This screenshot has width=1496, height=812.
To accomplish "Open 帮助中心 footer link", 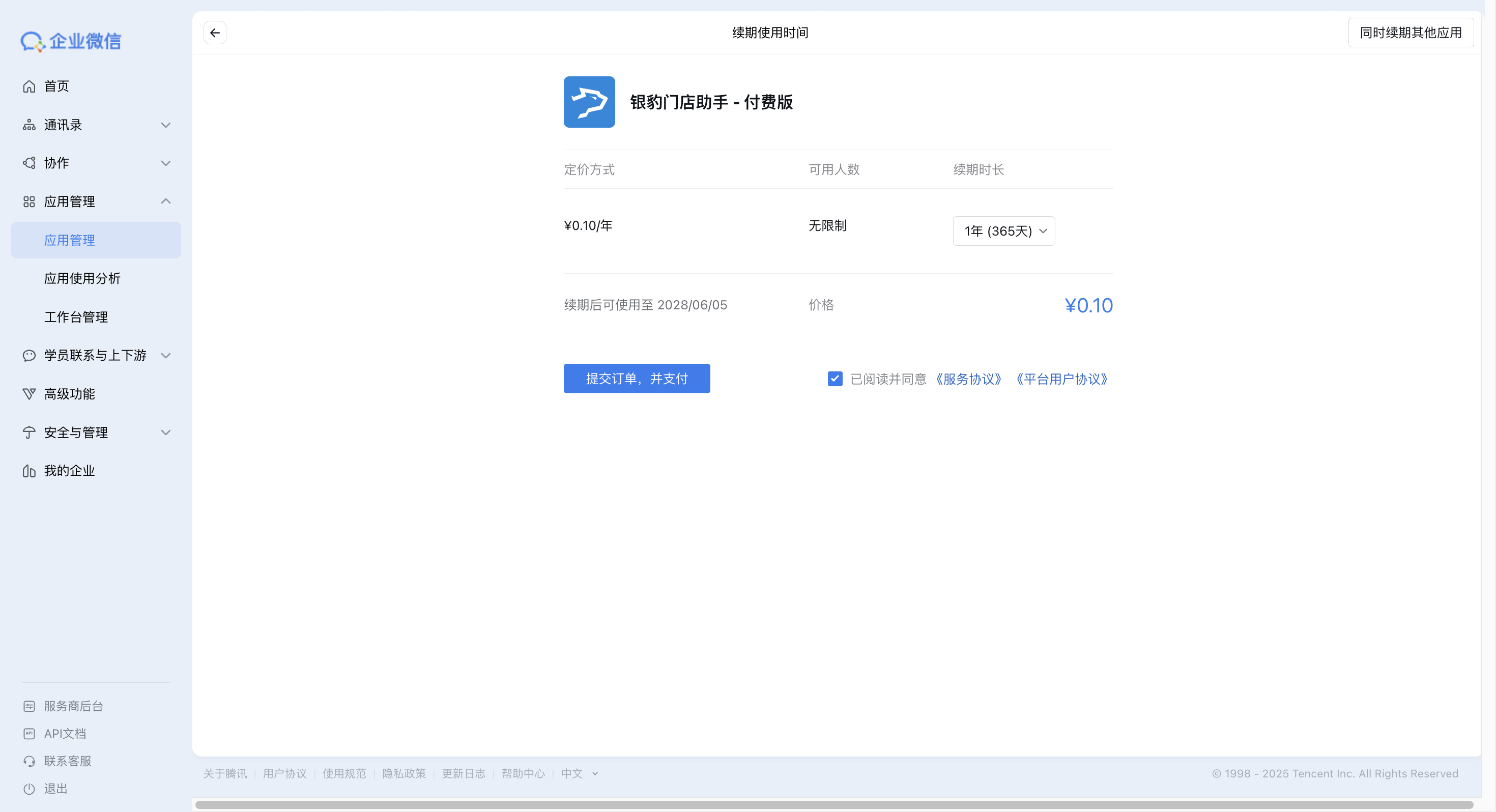I will [x=523, y=774].
